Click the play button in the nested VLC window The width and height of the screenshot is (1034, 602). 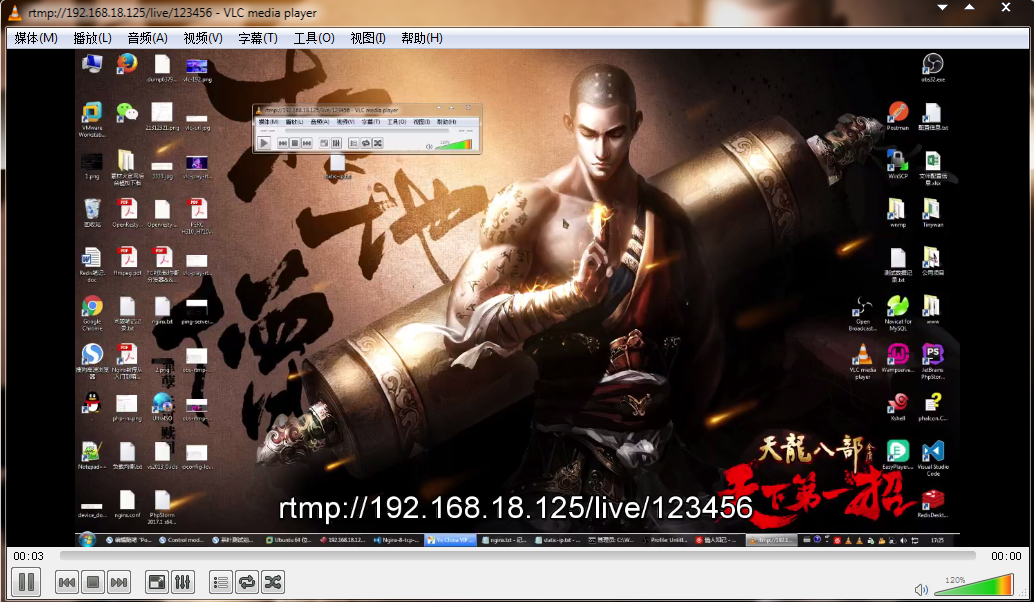coord(264,142)
